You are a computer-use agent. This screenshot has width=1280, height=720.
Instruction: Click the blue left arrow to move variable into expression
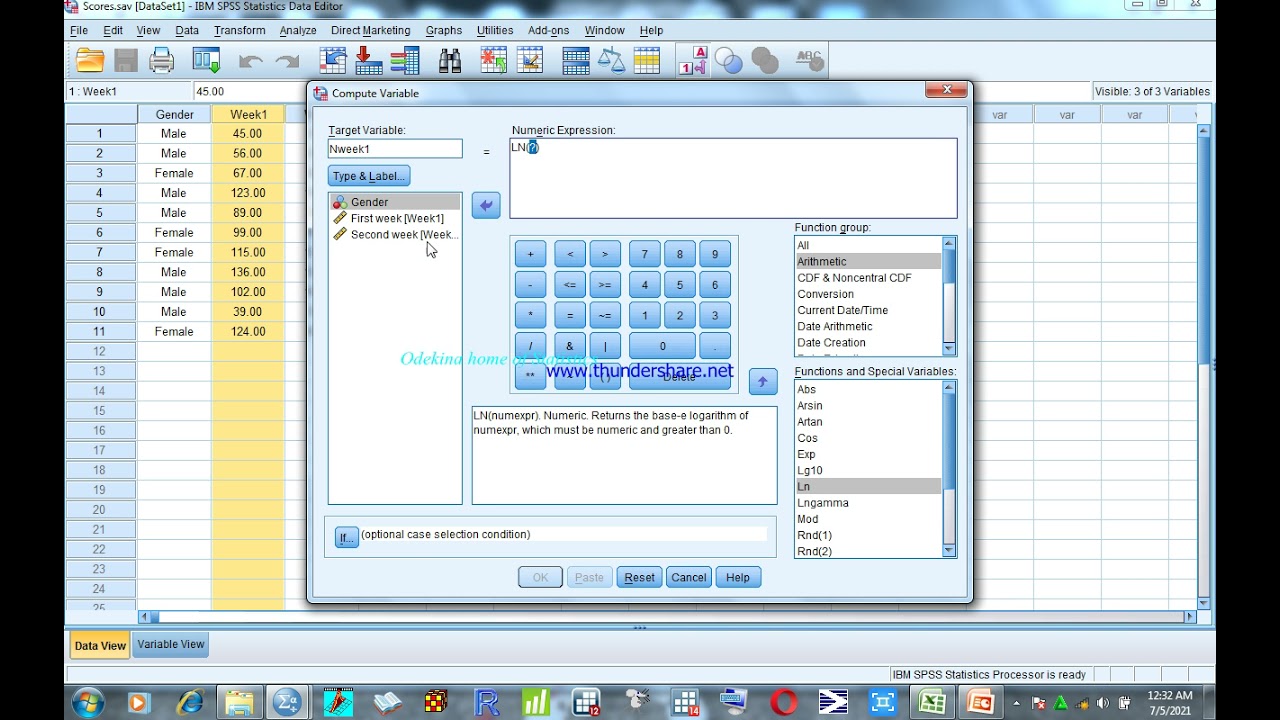(x=485, y=205)
